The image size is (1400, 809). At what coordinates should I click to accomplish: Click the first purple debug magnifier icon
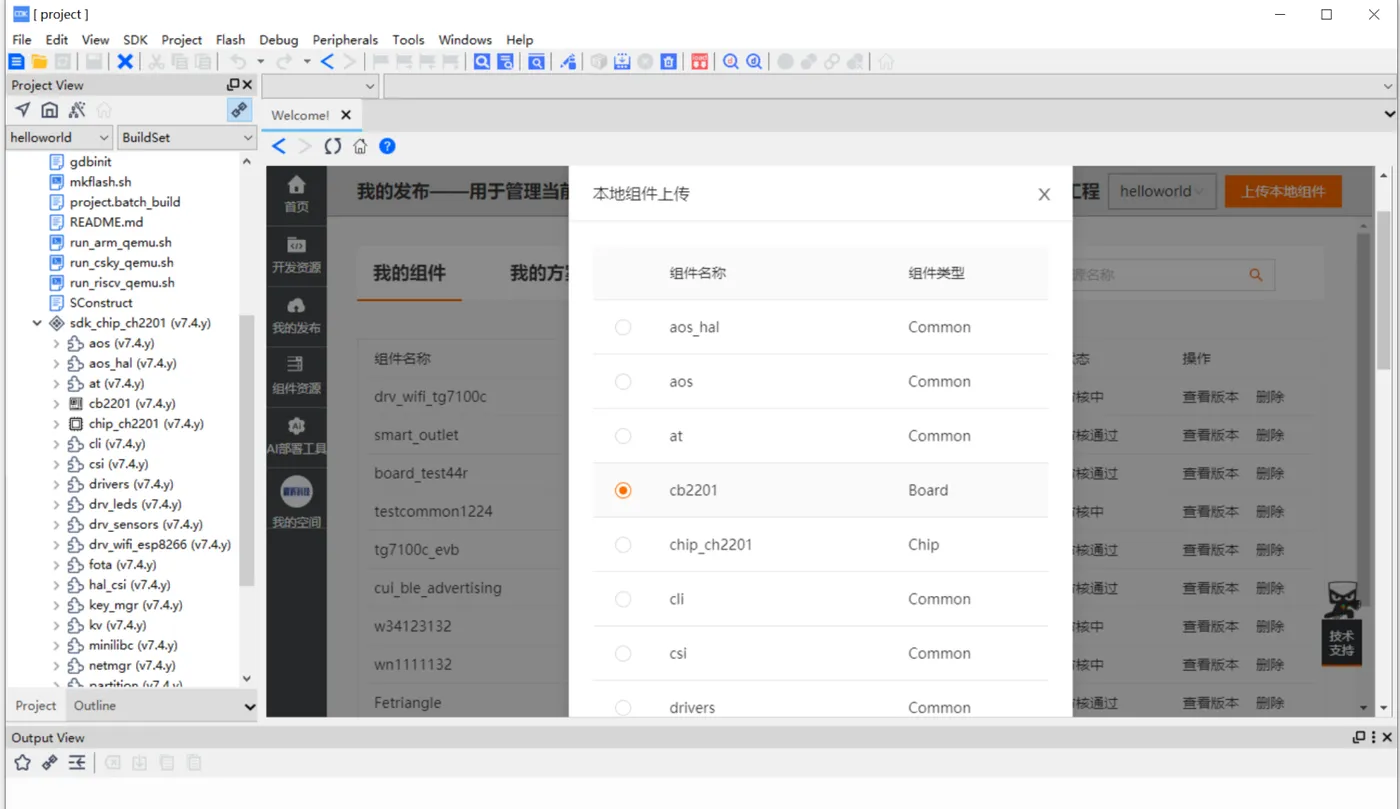[731, 62]
